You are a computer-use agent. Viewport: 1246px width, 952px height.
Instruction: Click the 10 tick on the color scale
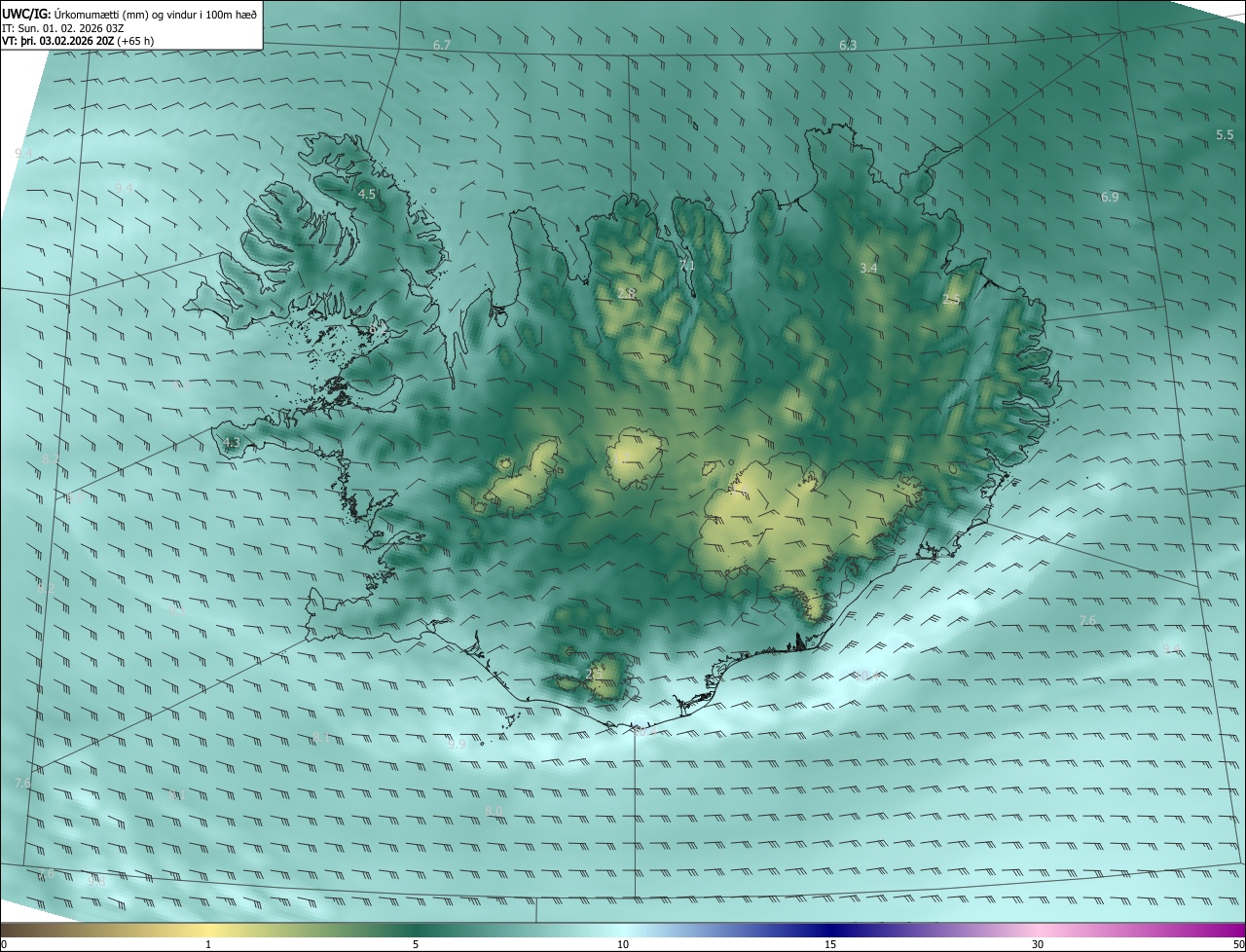[623, 945]
